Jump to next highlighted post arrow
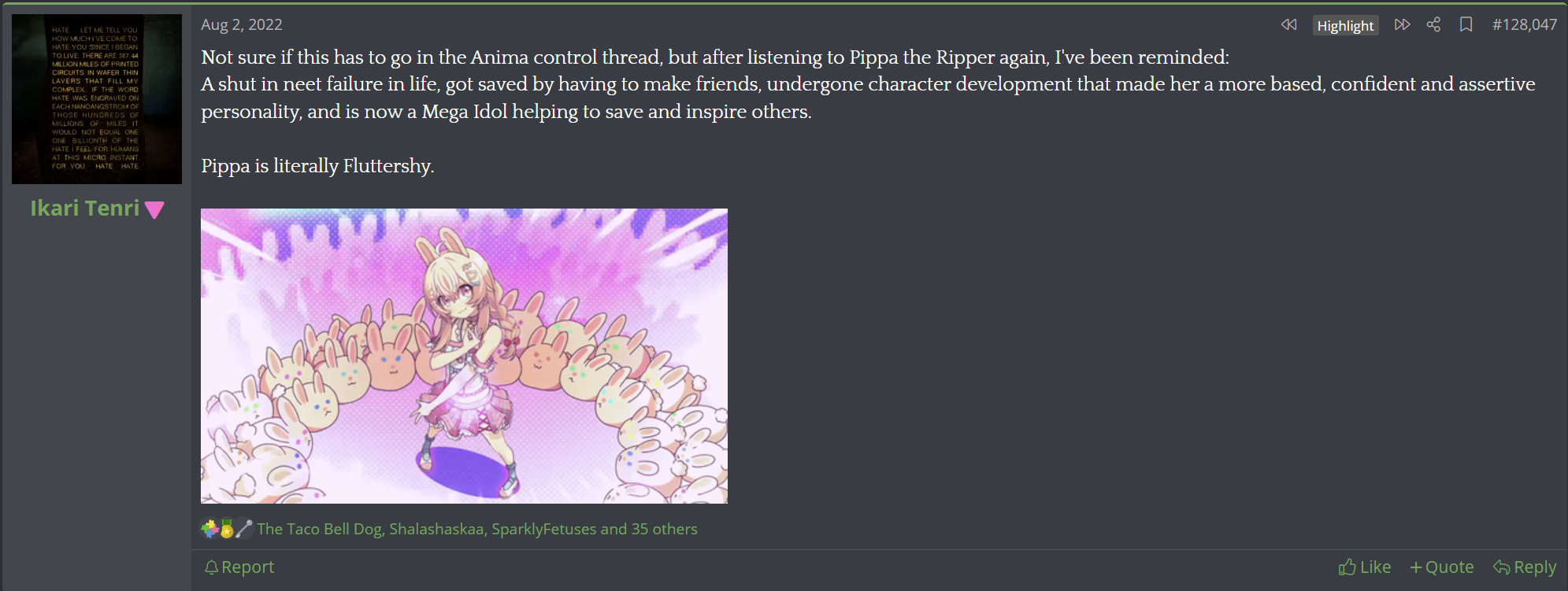Viewport: 1568px width, 591px height. coord(1402,25)
